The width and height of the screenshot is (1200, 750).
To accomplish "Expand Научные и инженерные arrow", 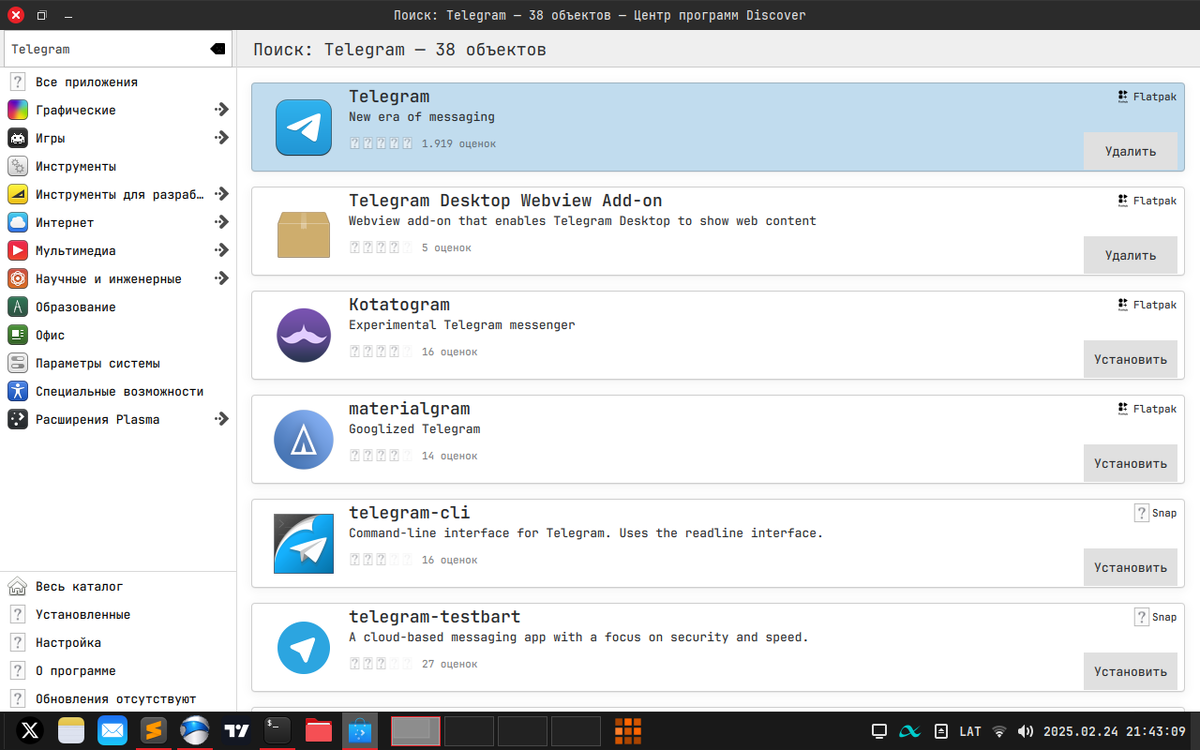I will tap(221, 279).
